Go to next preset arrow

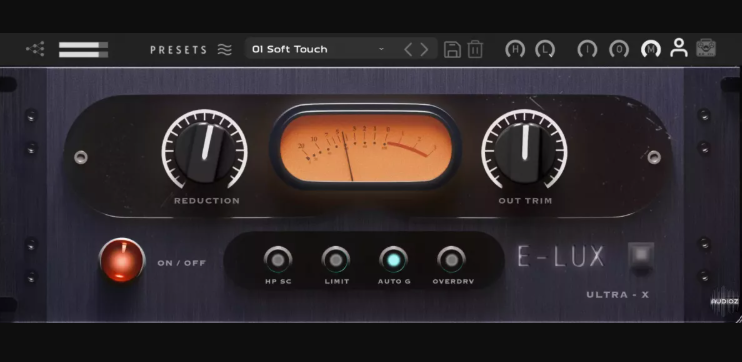pos(424,49)
